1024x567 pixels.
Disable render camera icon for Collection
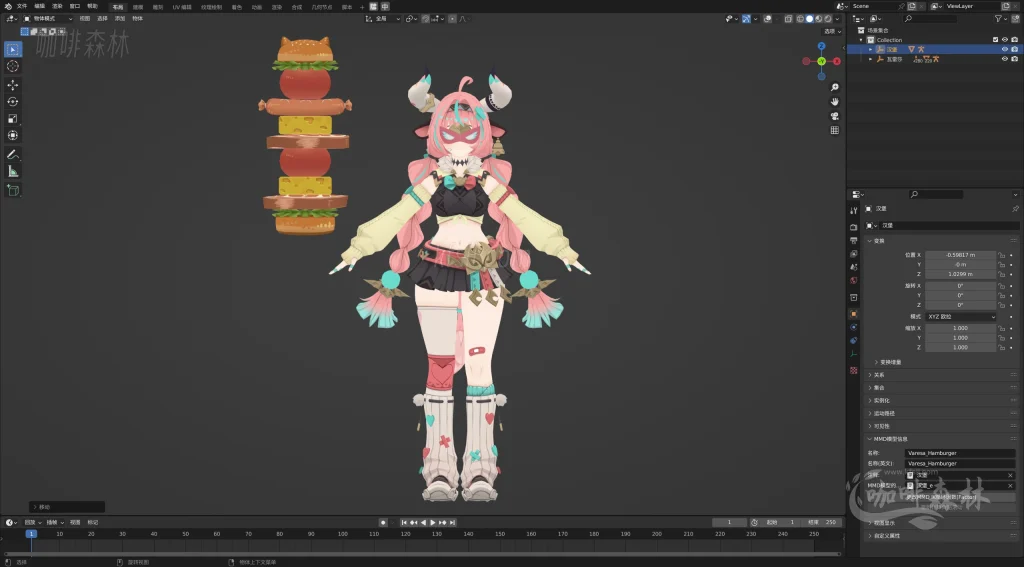click(x=1014, y=40)
